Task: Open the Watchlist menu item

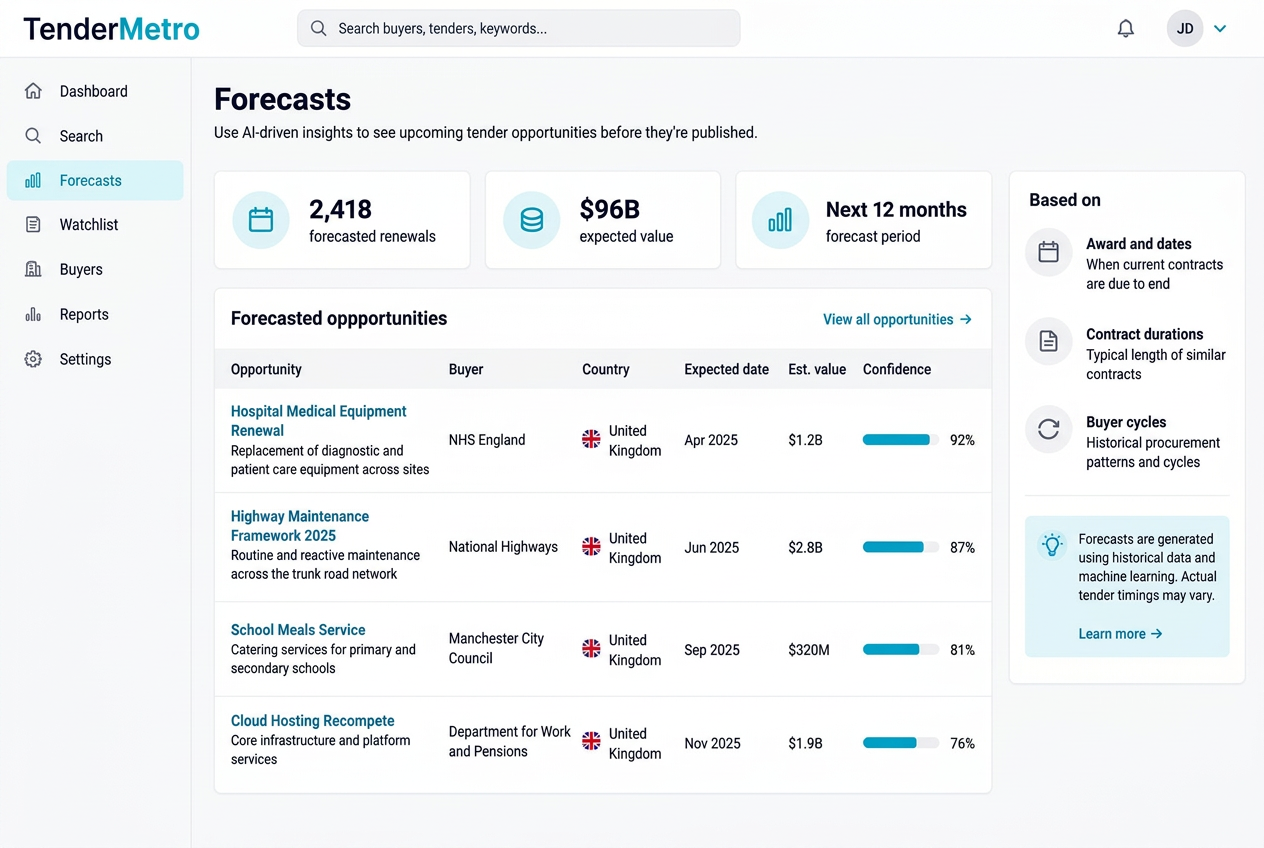Action: pos(95,225)
